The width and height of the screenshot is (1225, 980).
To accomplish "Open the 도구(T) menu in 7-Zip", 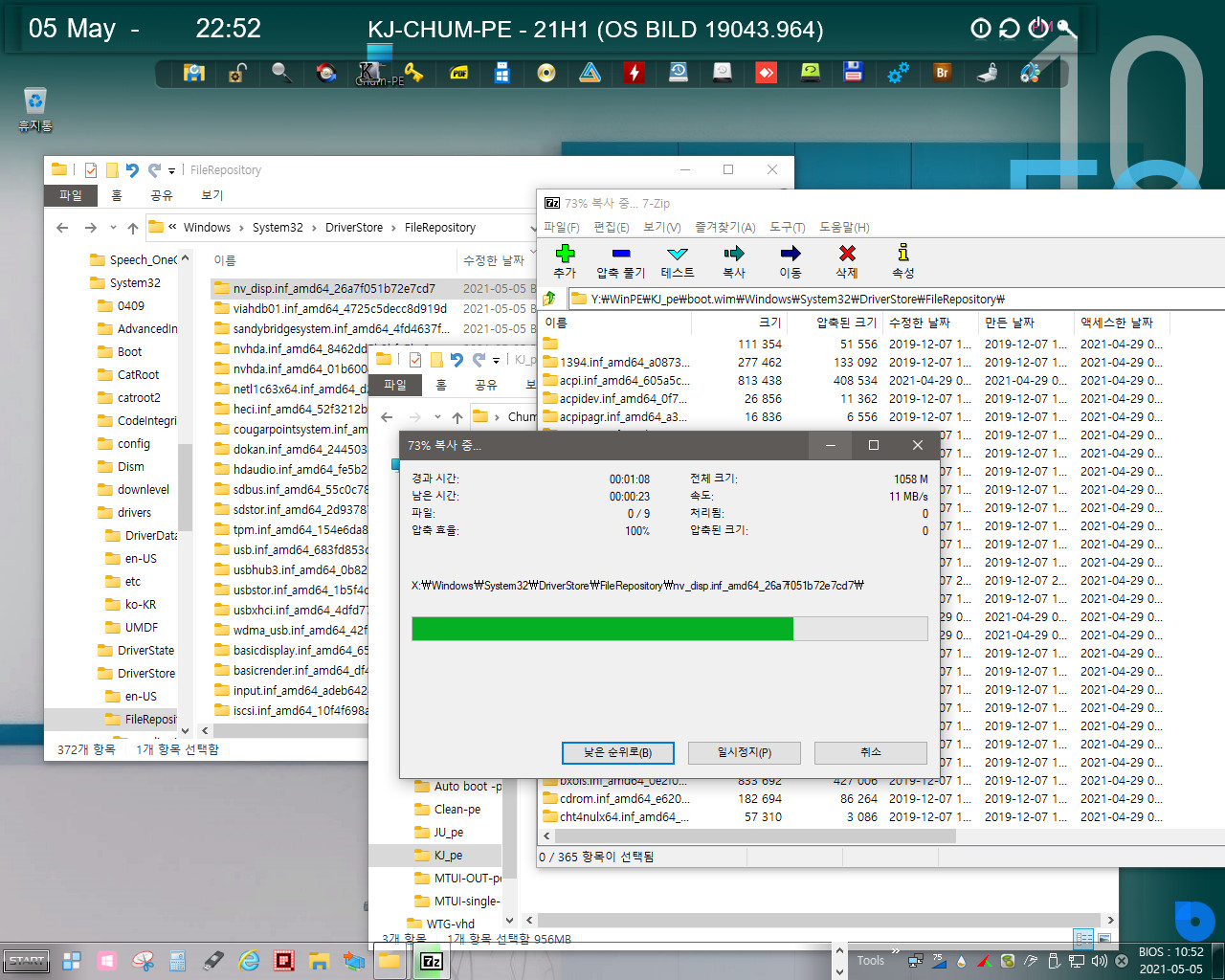I will pos(788,227).
